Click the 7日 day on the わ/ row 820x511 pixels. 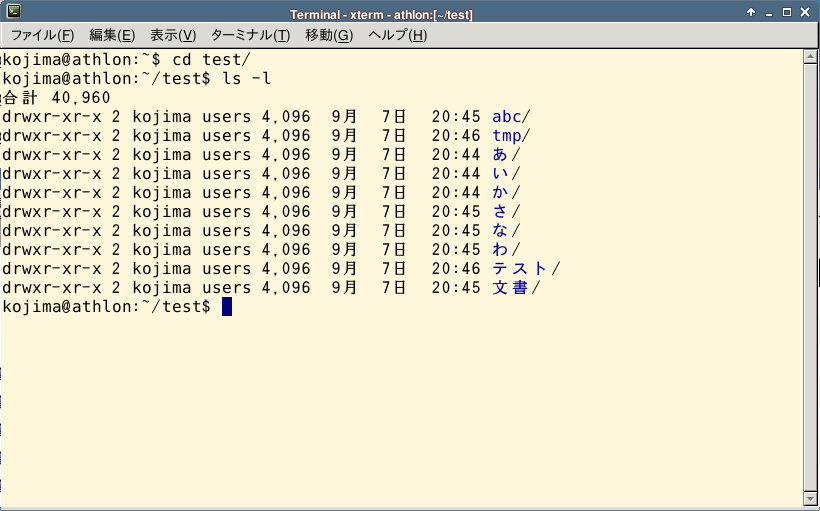(x=394, y=250)
